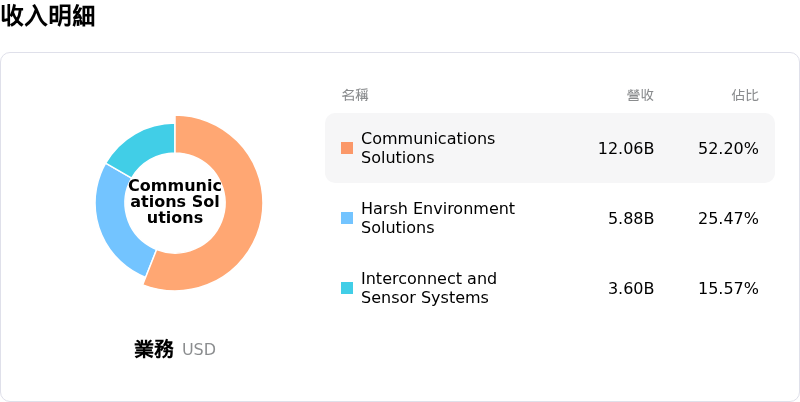Screen dimensions: 800x402
Task: Click the 收入明細 section heading
Action: point(48,16)
